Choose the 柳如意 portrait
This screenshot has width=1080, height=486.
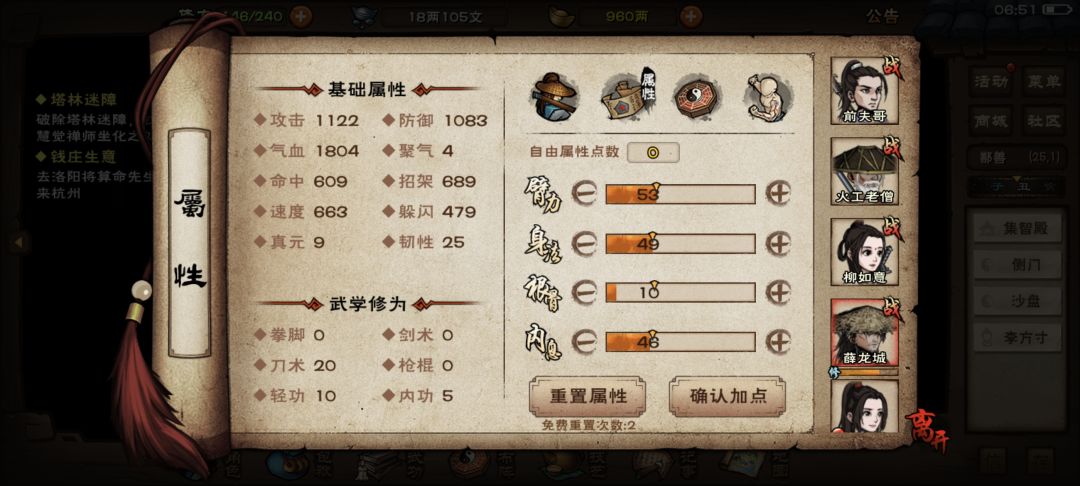[864, 252]
